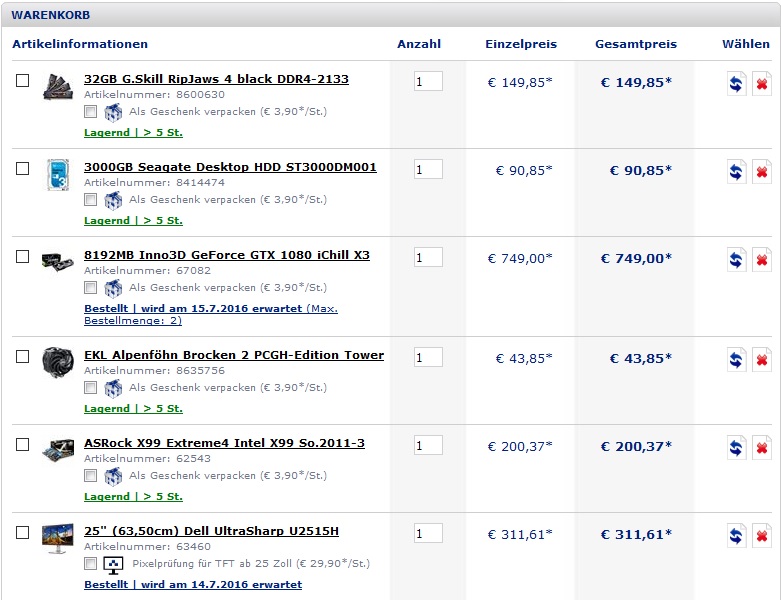The width and height of the screenshot is (781, 600).
Task: Enable pixel check for Dell UltraSharp
Action: tap(91, 564)
